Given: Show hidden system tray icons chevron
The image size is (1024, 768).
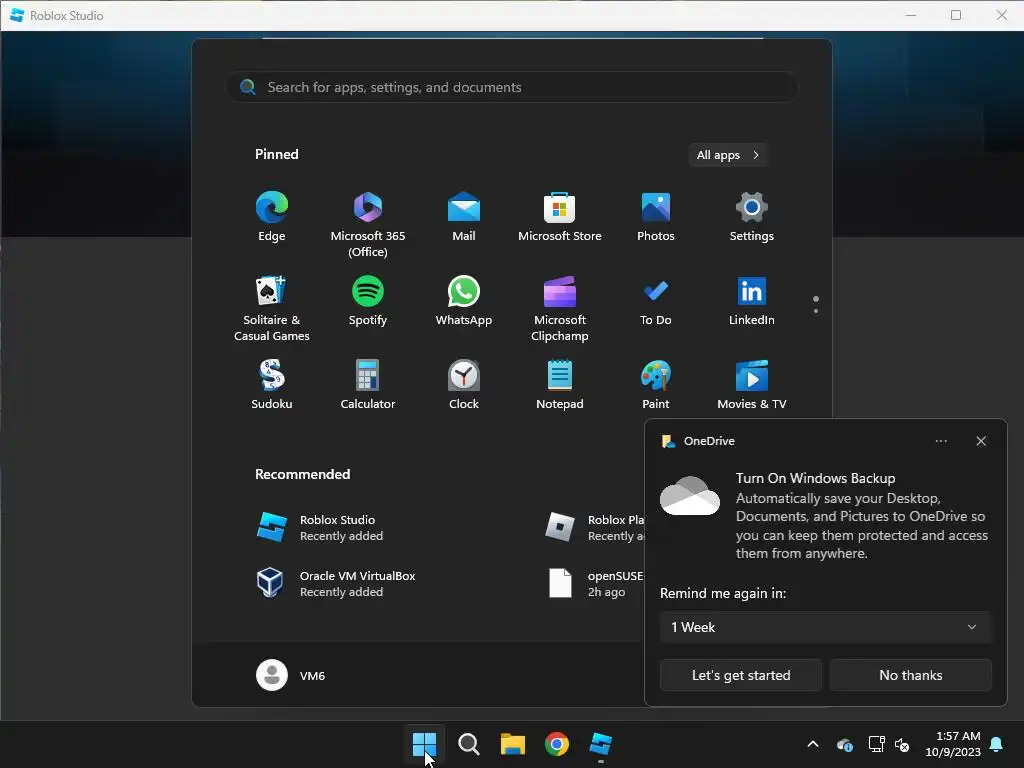Looking at the screenshot, I should point(813,744).
